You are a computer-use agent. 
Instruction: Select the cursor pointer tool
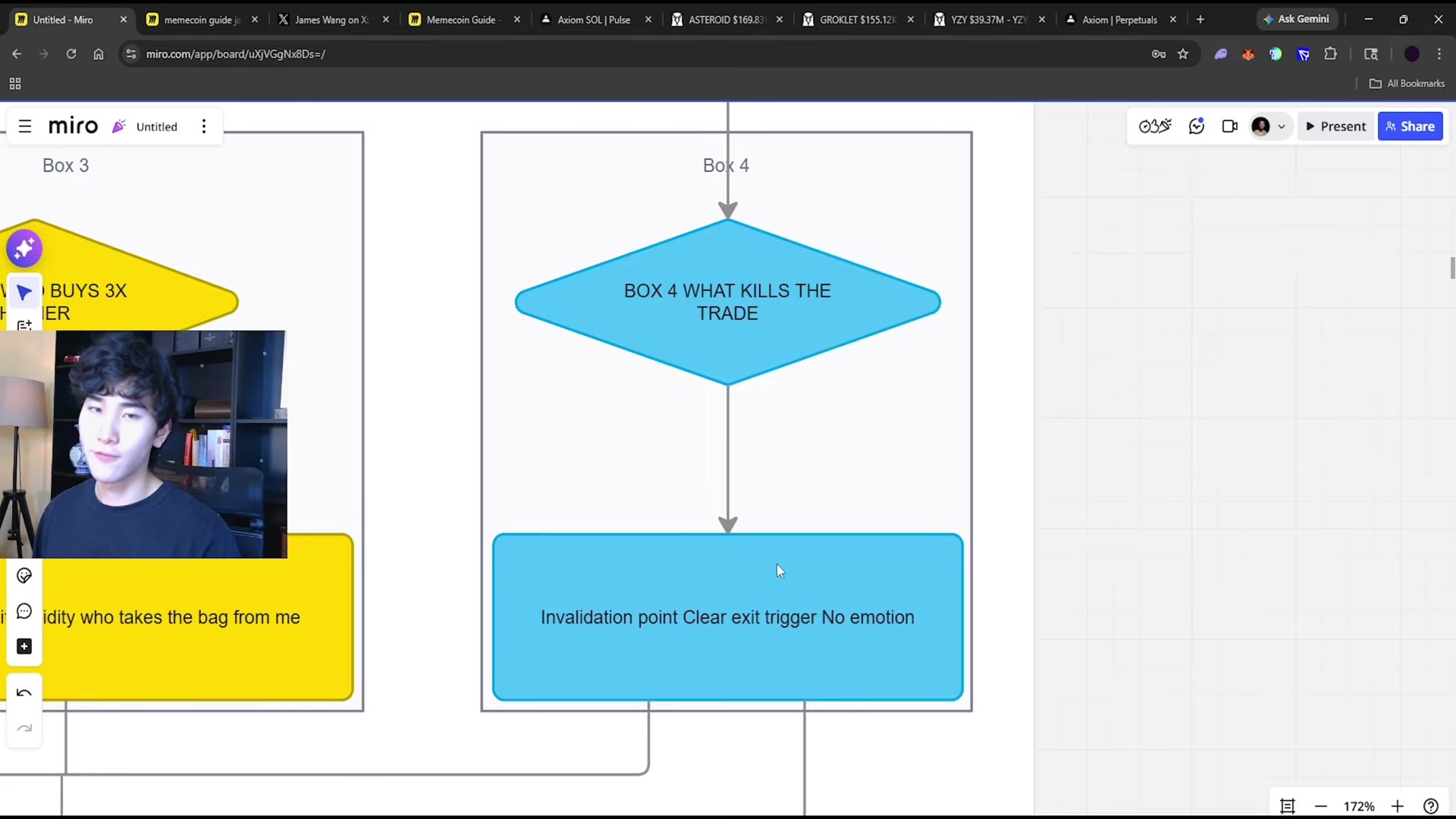tap(24, 292)
